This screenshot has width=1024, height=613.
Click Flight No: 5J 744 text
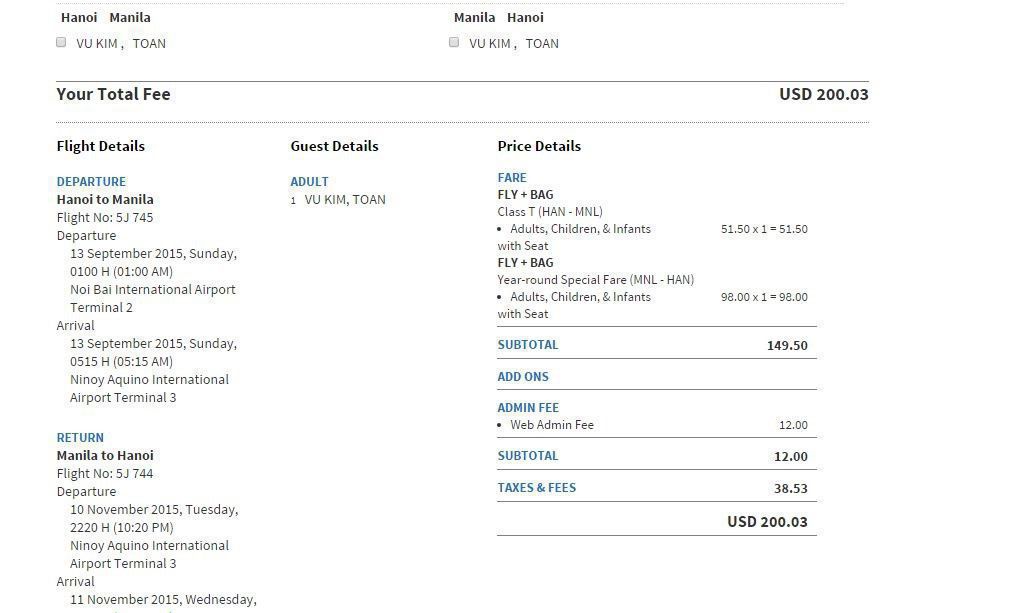point(105,473)
